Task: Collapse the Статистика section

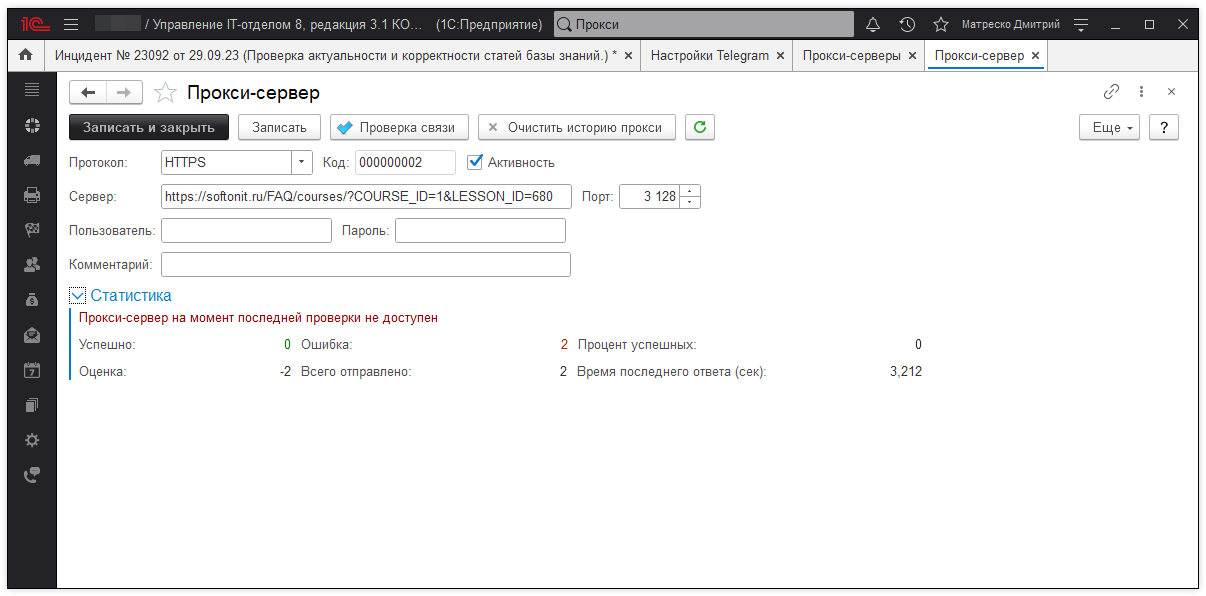Action: 78,295
